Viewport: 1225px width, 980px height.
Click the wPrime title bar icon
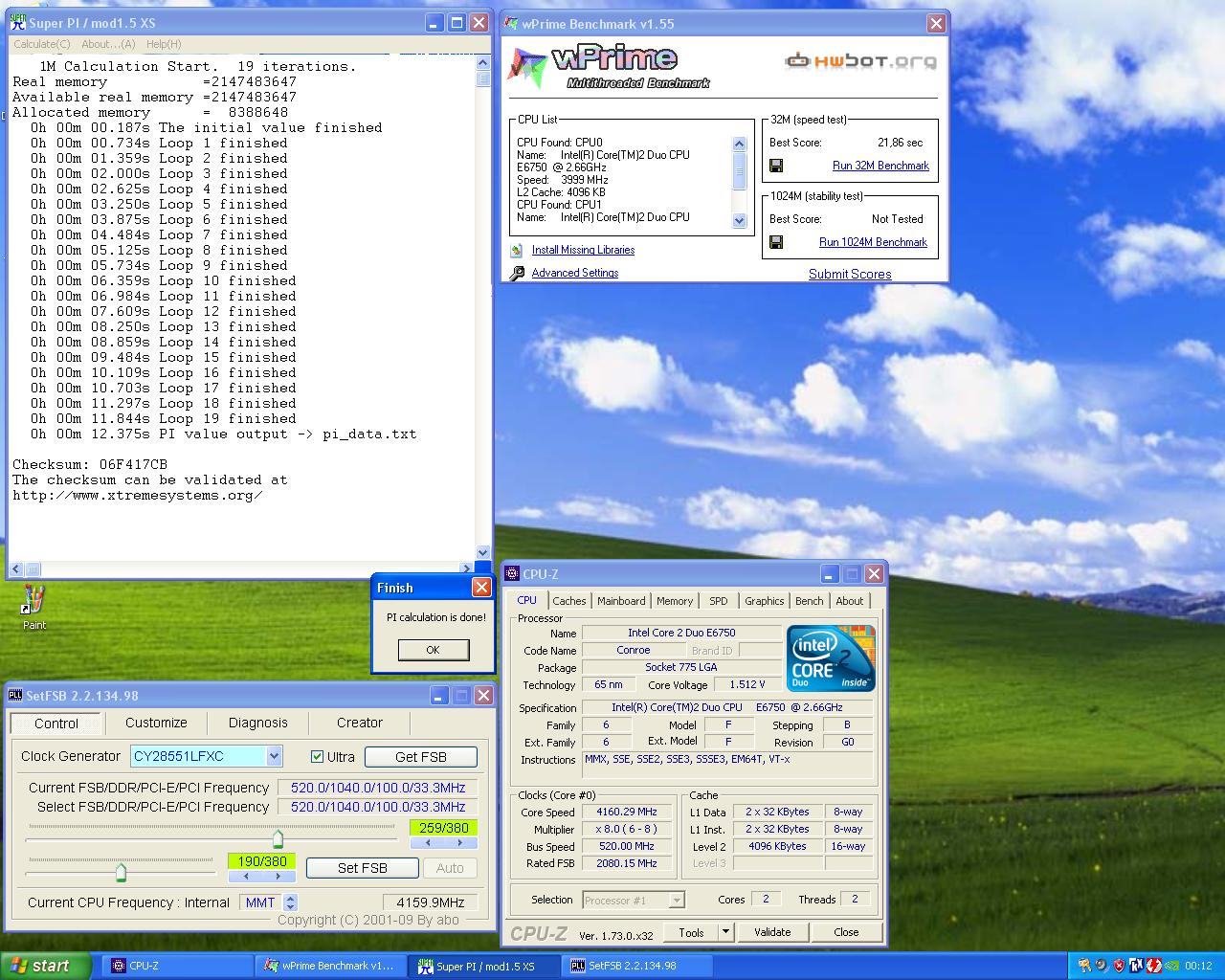click(x=511, y=24)
